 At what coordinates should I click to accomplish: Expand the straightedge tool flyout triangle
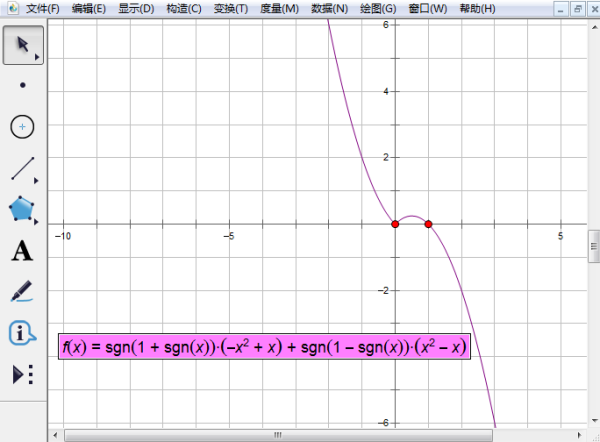(36, 181)
